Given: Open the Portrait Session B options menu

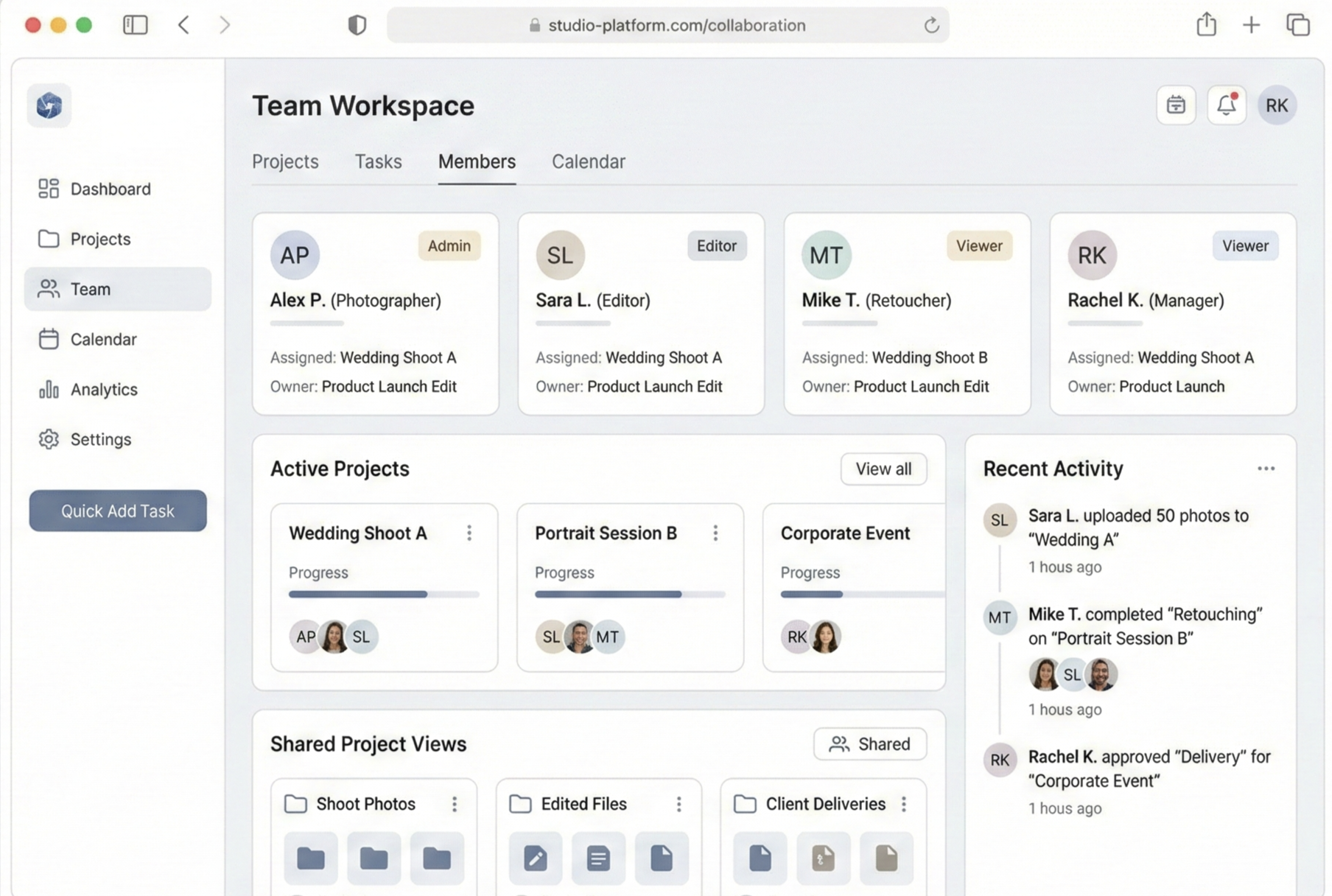Looking at the screenshot, I should [715, 533].
